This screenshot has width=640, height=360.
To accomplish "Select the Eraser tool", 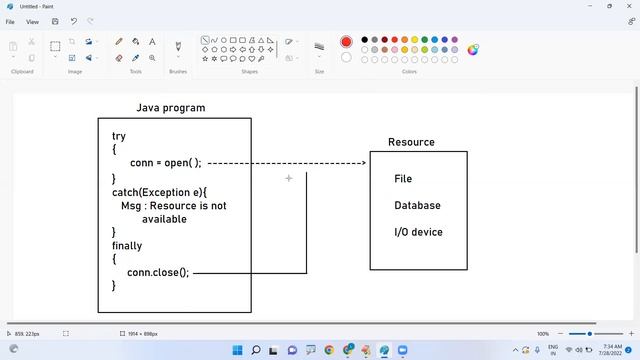I will click(119, 58).
